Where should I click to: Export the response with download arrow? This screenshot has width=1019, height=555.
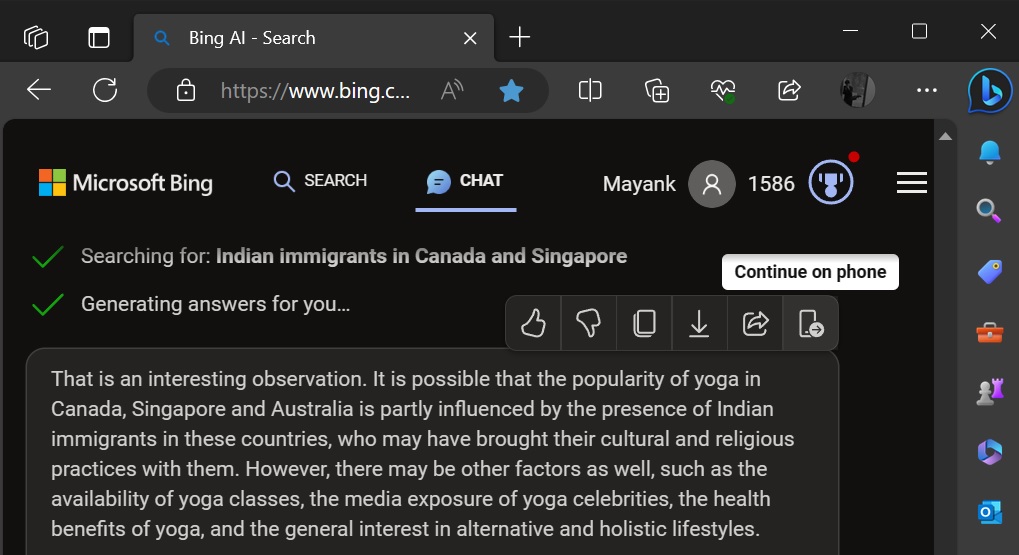(x=699, y=323)
